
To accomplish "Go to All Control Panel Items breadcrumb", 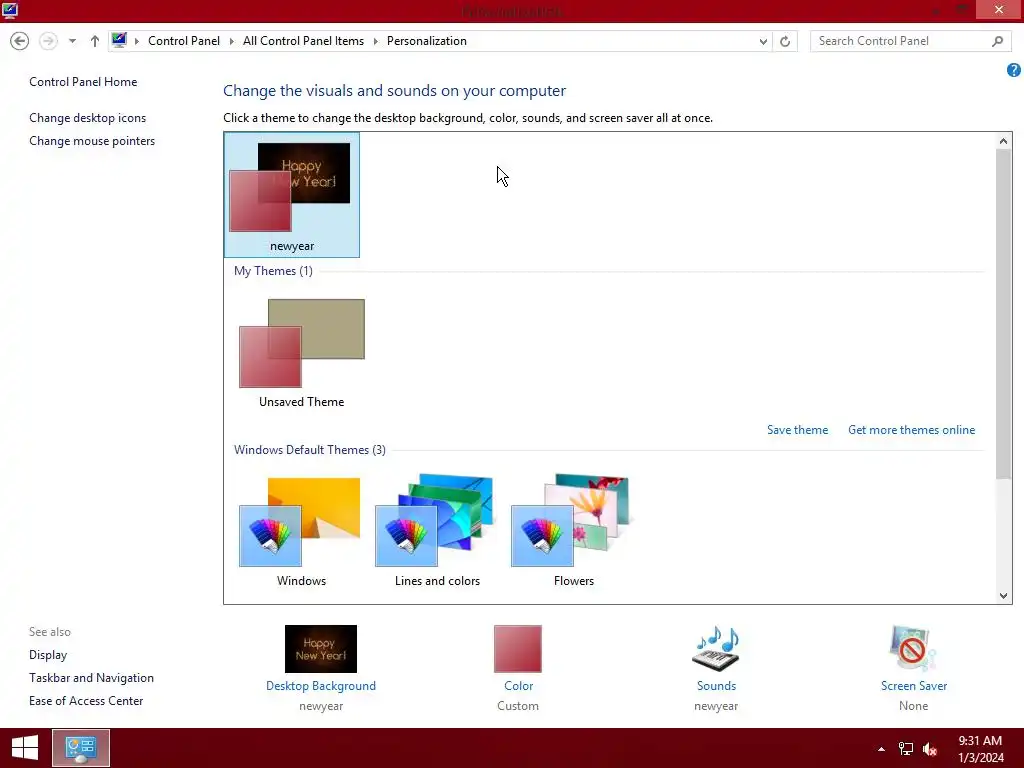I will tap(303, 40).
